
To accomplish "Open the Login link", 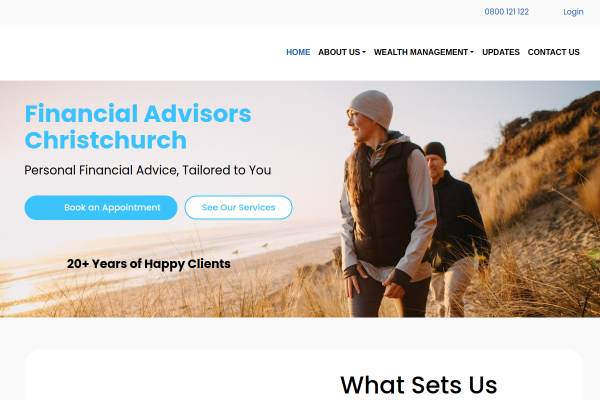I will click(x=573, y=12).
